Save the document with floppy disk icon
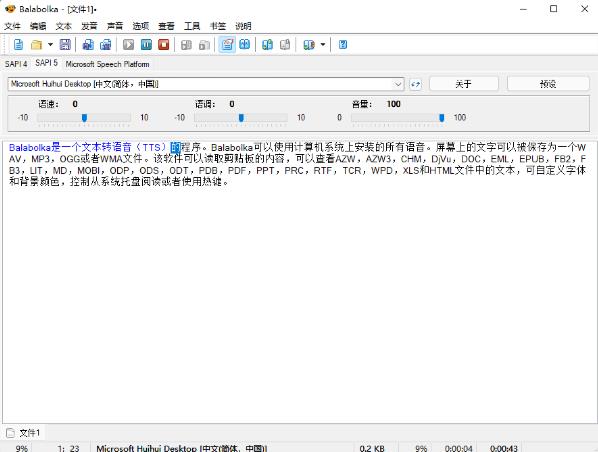598x452 pixels. tap(65, 45)
